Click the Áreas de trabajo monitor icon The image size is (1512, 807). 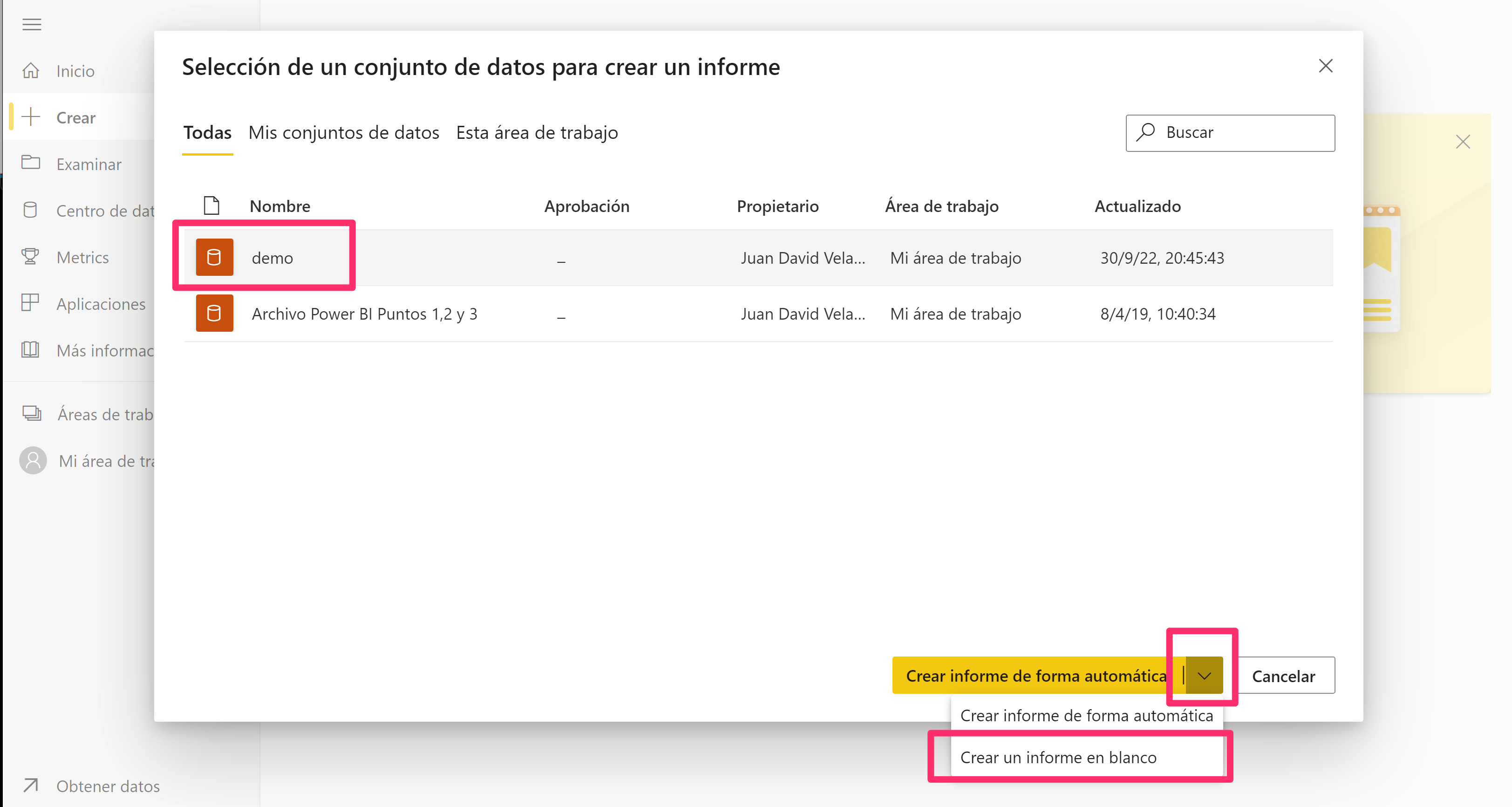click(x=32, y=414)
